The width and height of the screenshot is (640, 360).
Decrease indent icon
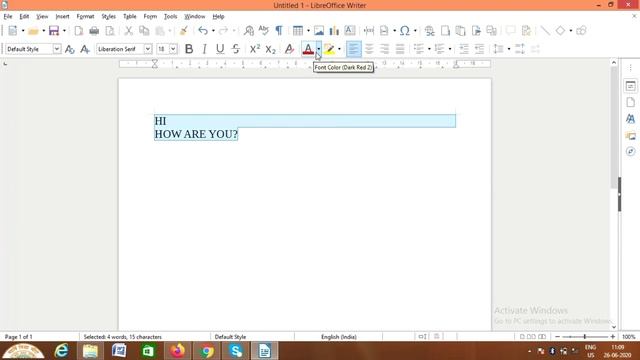(x=479, y=49)
